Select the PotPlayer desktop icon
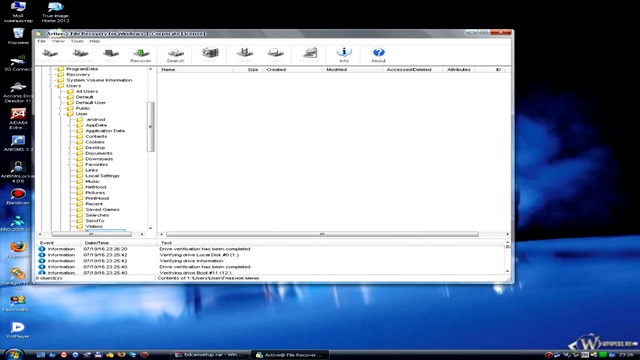This screenshot has height=360, width=640. [18, 330]
